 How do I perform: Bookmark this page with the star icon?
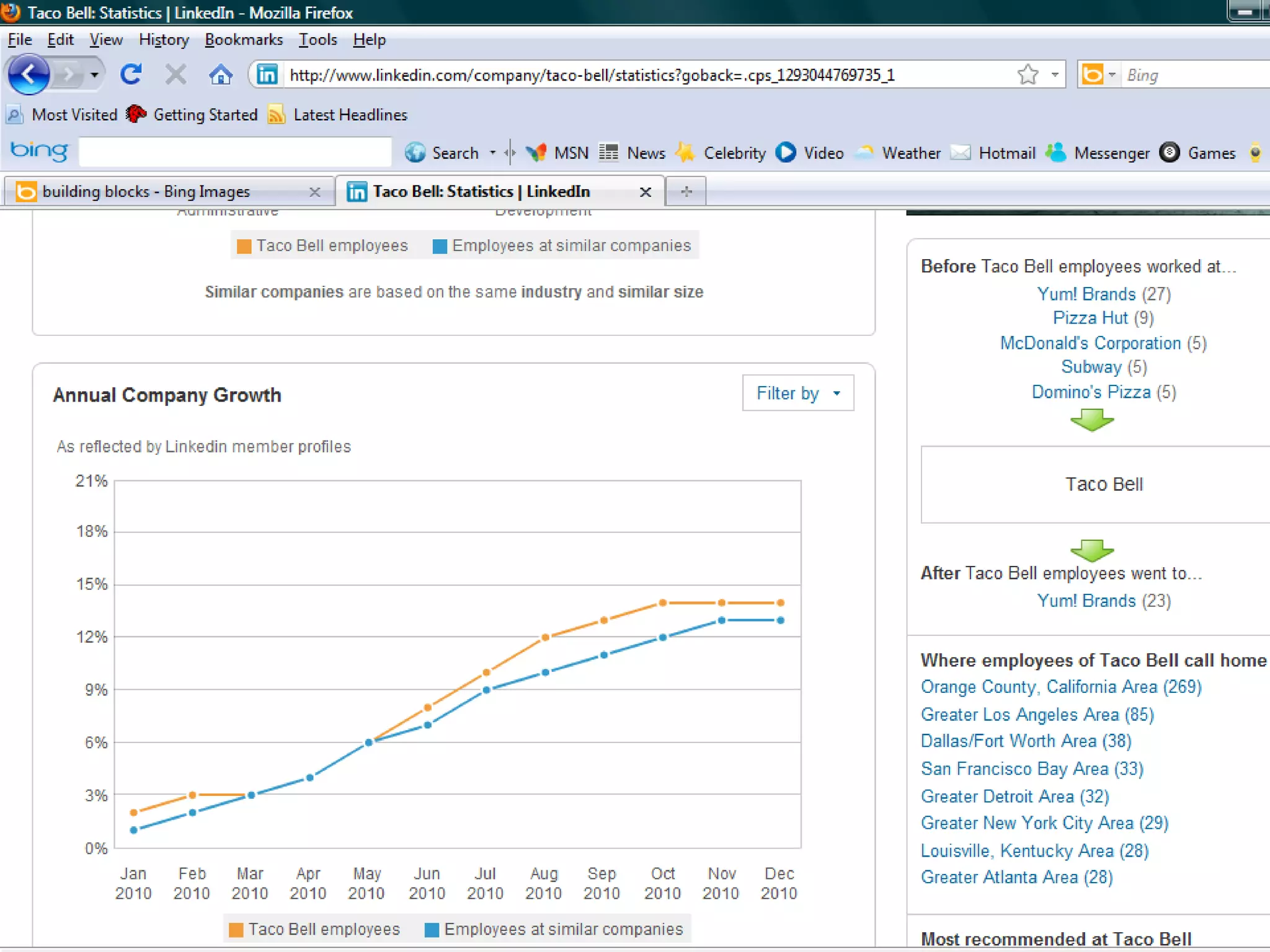pyautogui.click(x=1028, y=75)
